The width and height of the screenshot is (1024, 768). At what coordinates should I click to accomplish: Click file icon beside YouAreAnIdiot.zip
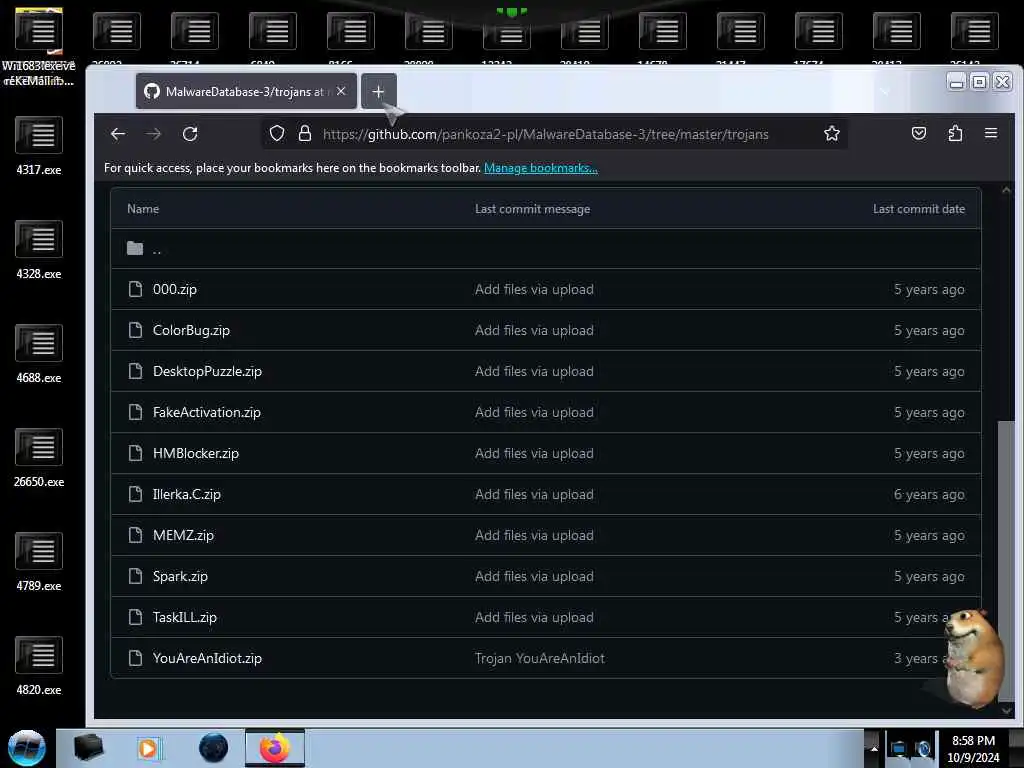pyautogui.click(x=135, y=658)
